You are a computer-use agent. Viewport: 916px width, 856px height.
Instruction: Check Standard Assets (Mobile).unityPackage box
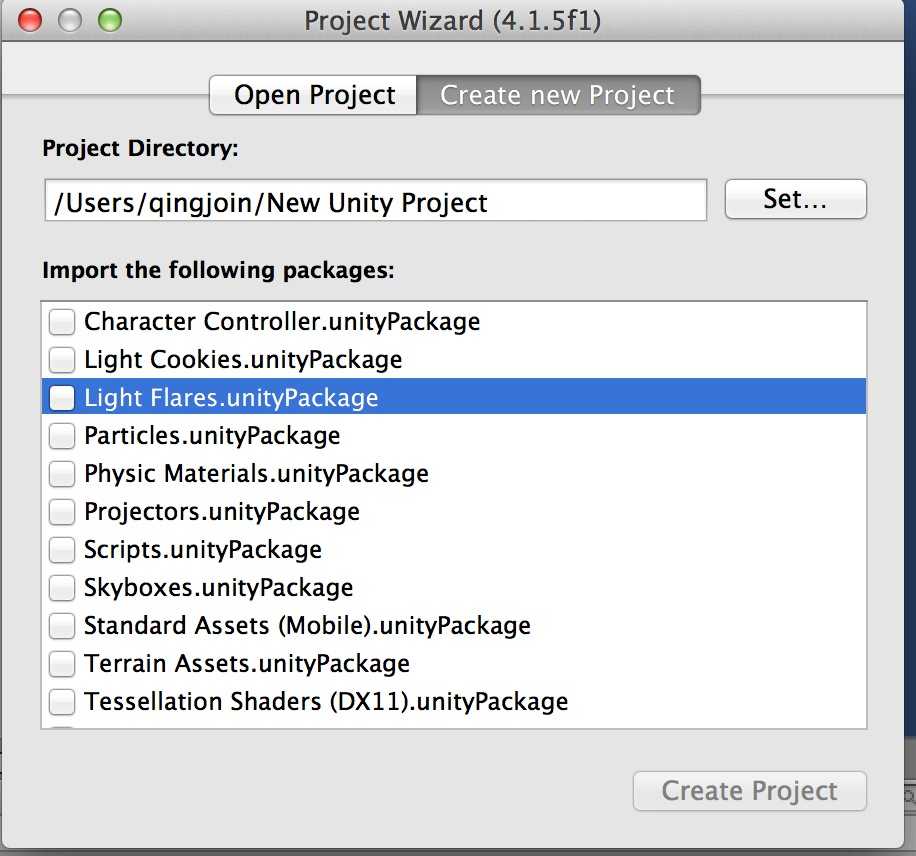(62, 626)
